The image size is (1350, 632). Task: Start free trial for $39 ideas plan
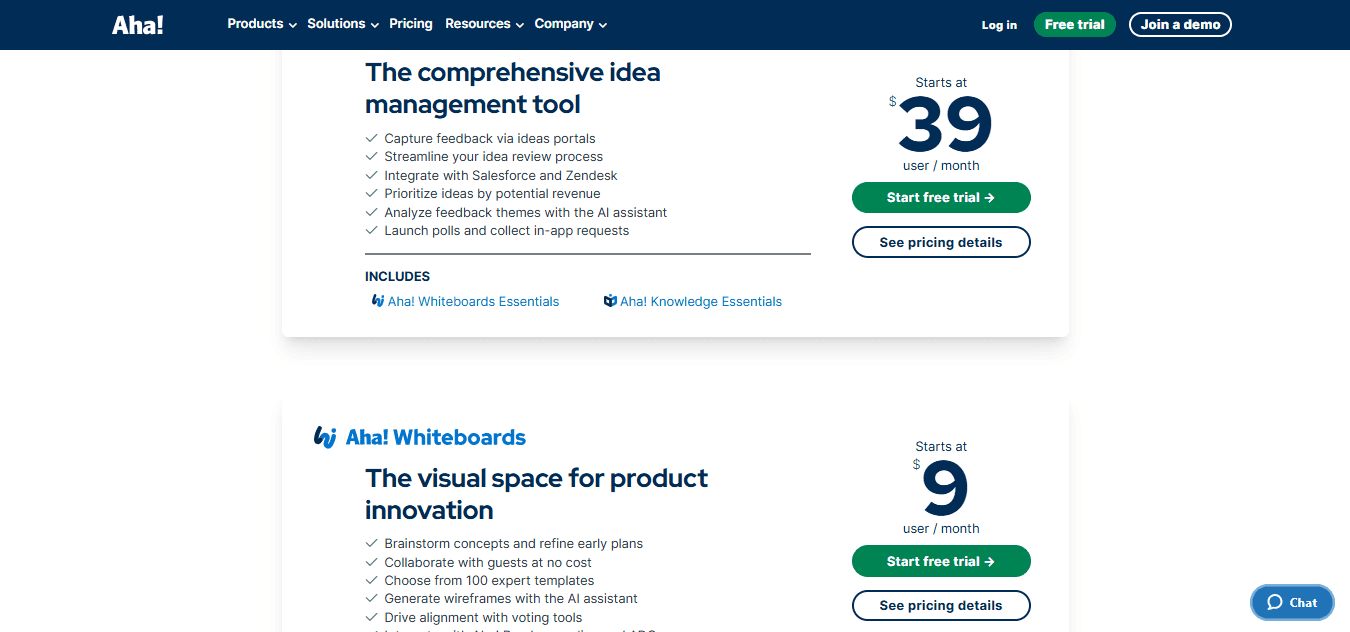click(941, 197)
